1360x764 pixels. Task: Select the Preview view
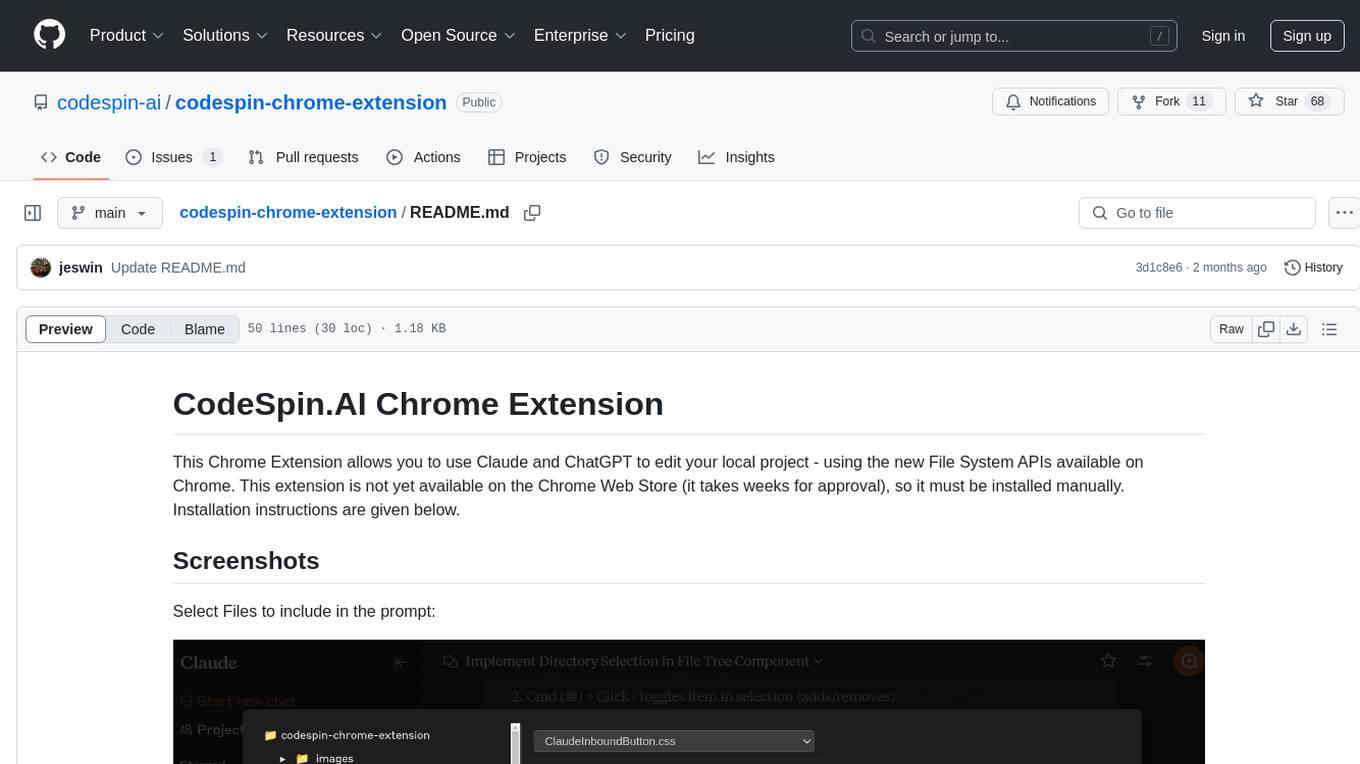pos(66,329)
